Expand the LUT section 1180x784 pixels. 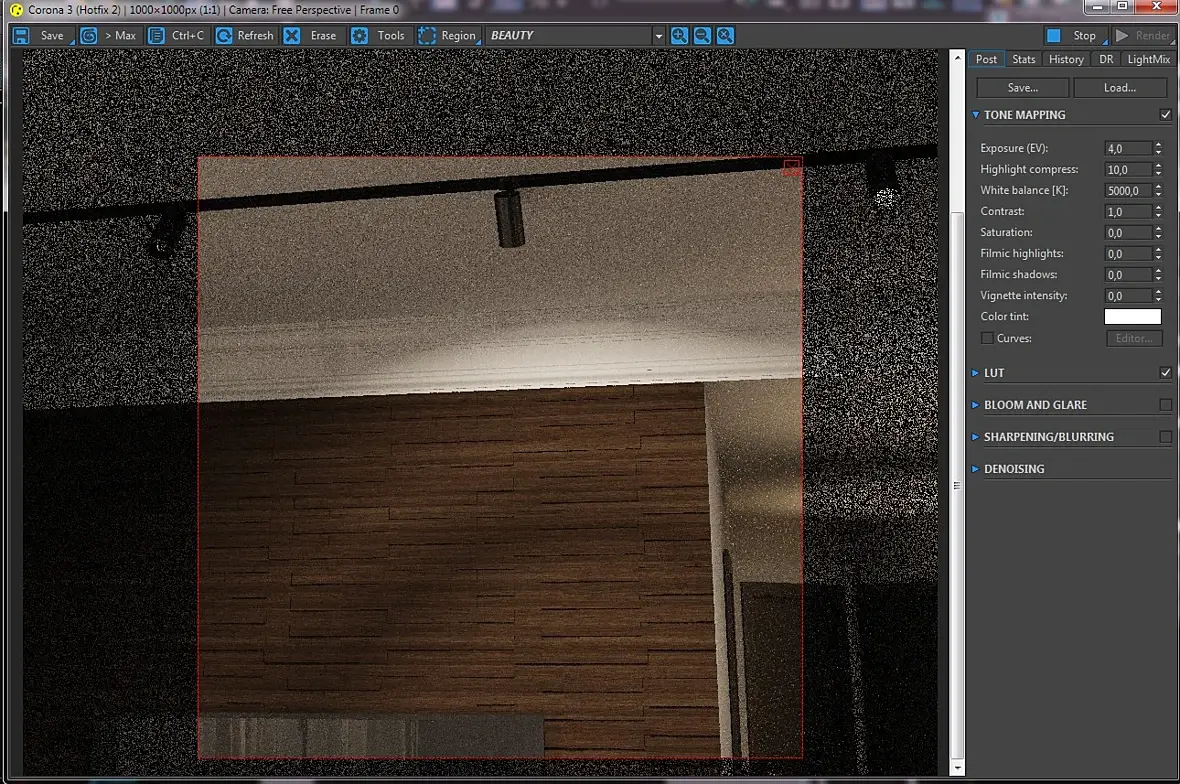976,373
